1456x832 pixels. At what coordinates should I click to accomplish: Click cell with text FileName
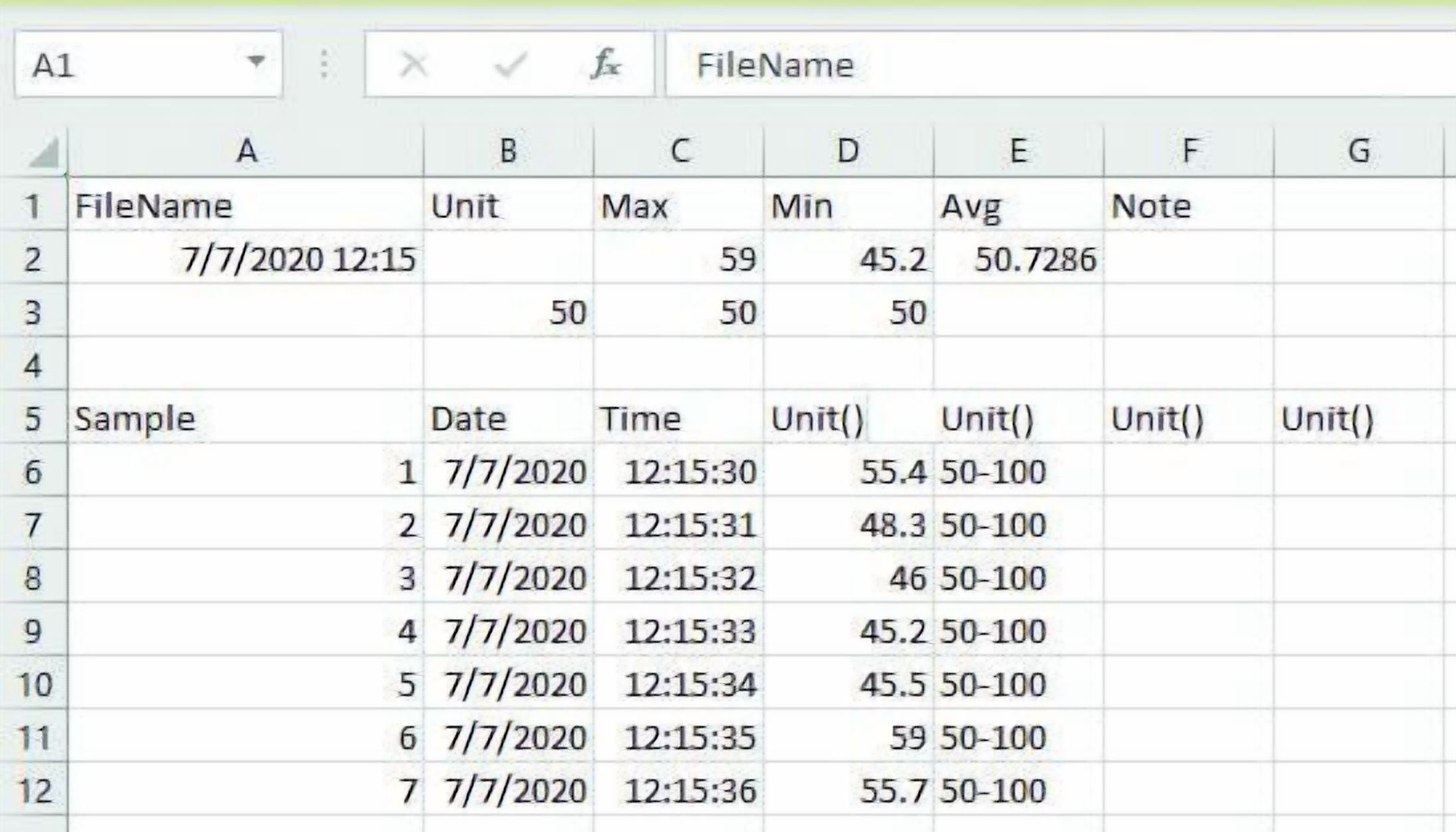pyautogui.click(x=246, y=205)
